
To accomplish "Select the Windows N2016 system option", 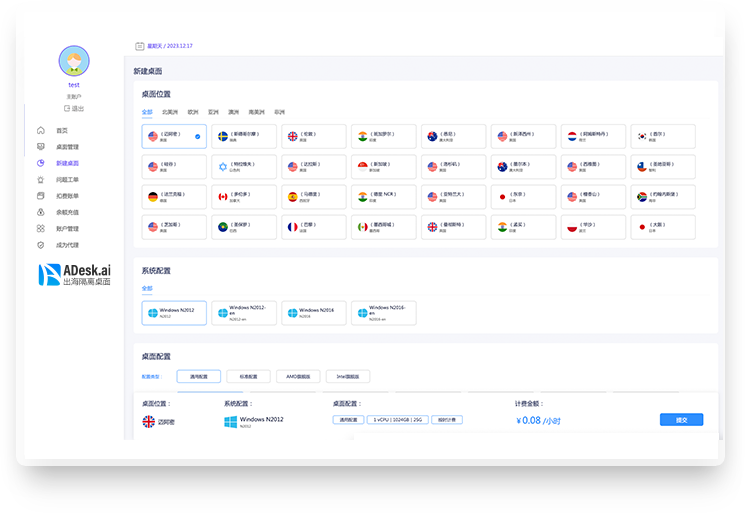I will [314, 313].
